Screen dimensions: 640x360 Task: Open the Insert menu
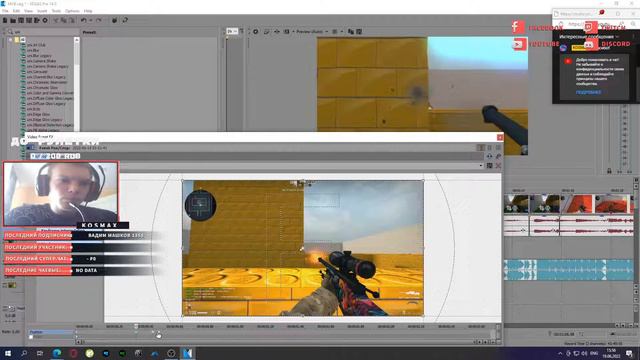[x=42, y=11]
